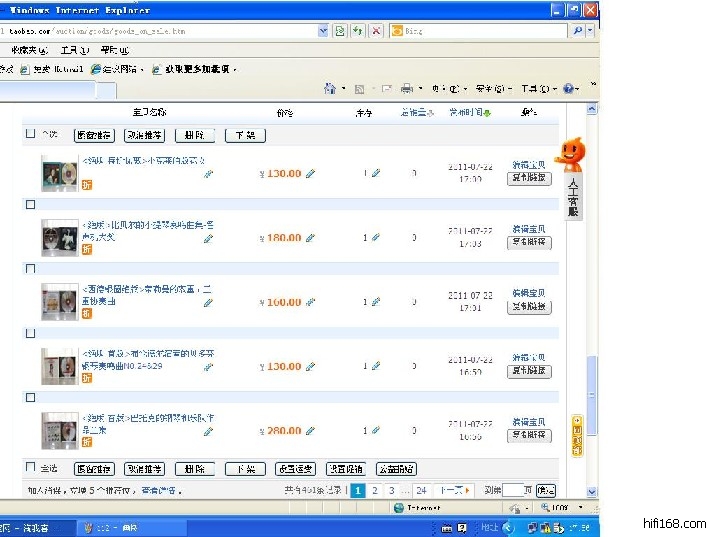The image size is (716, 537).
Task: Open the address bar history dropdown
Action: tap(323, 31)
